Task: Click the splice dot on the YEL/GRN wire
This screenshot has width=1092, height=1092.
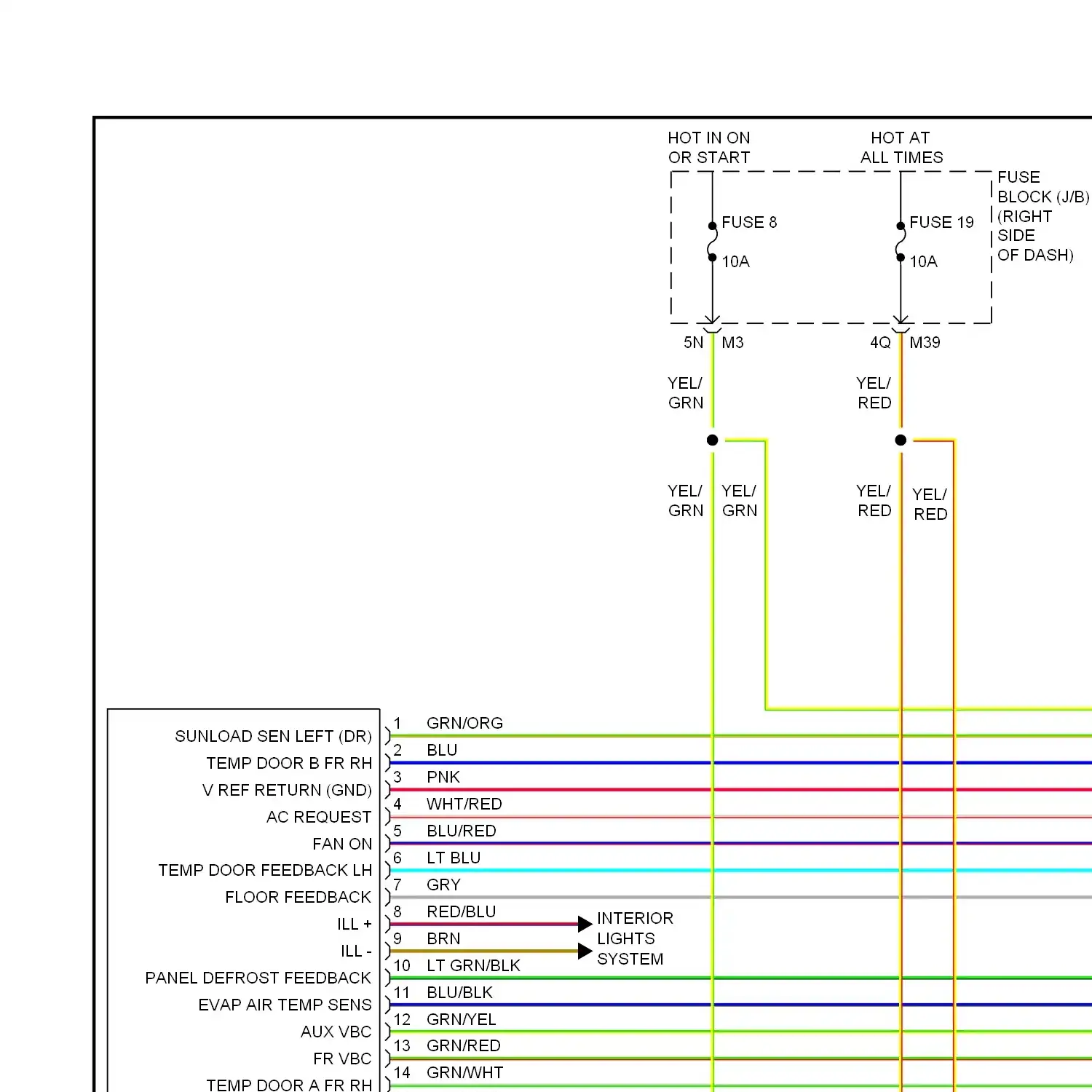Action: (x=713, y=440)
